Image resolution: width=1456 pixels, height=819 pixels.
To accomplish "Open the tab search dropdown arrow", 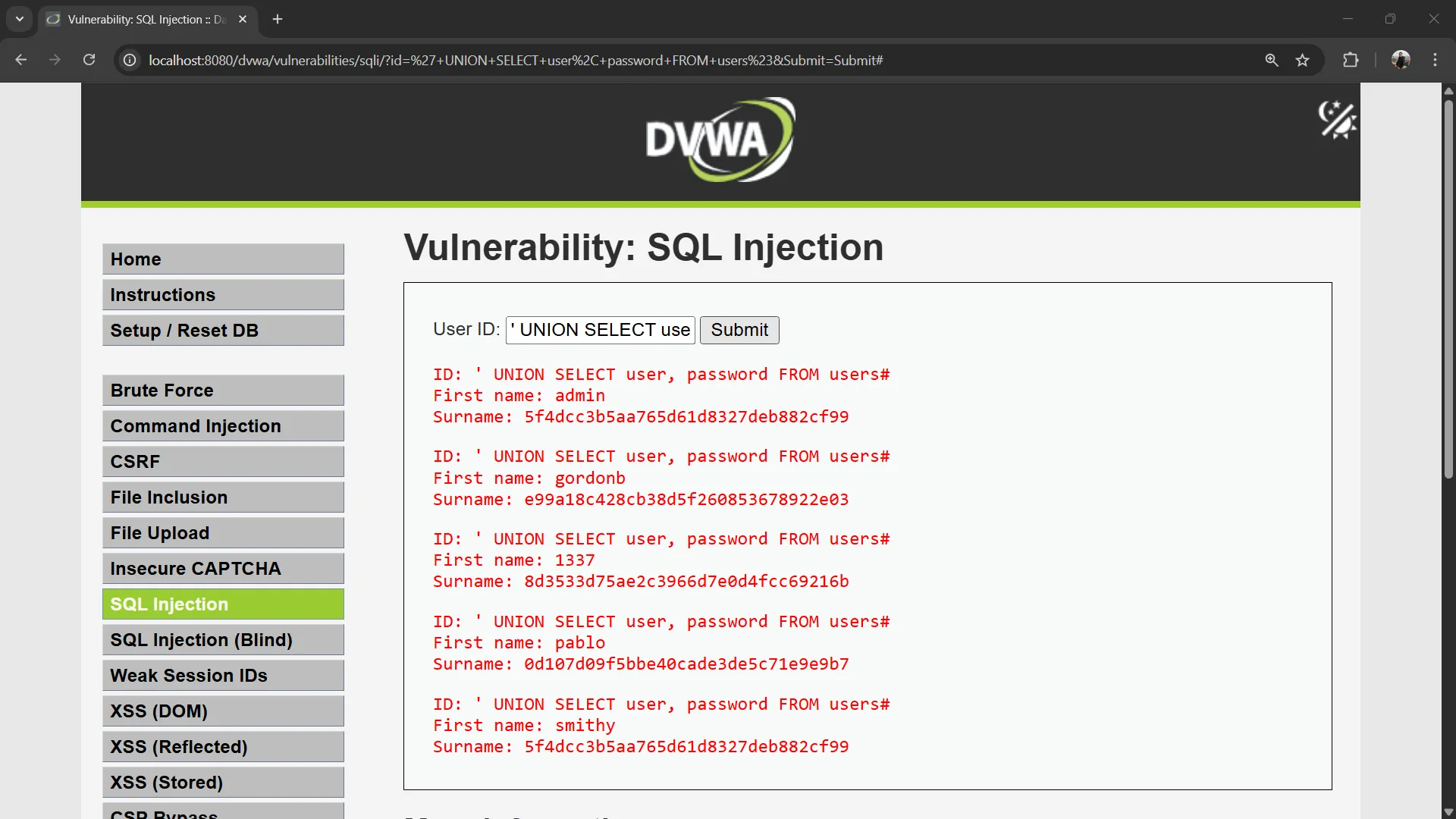I will click(19, 19).
